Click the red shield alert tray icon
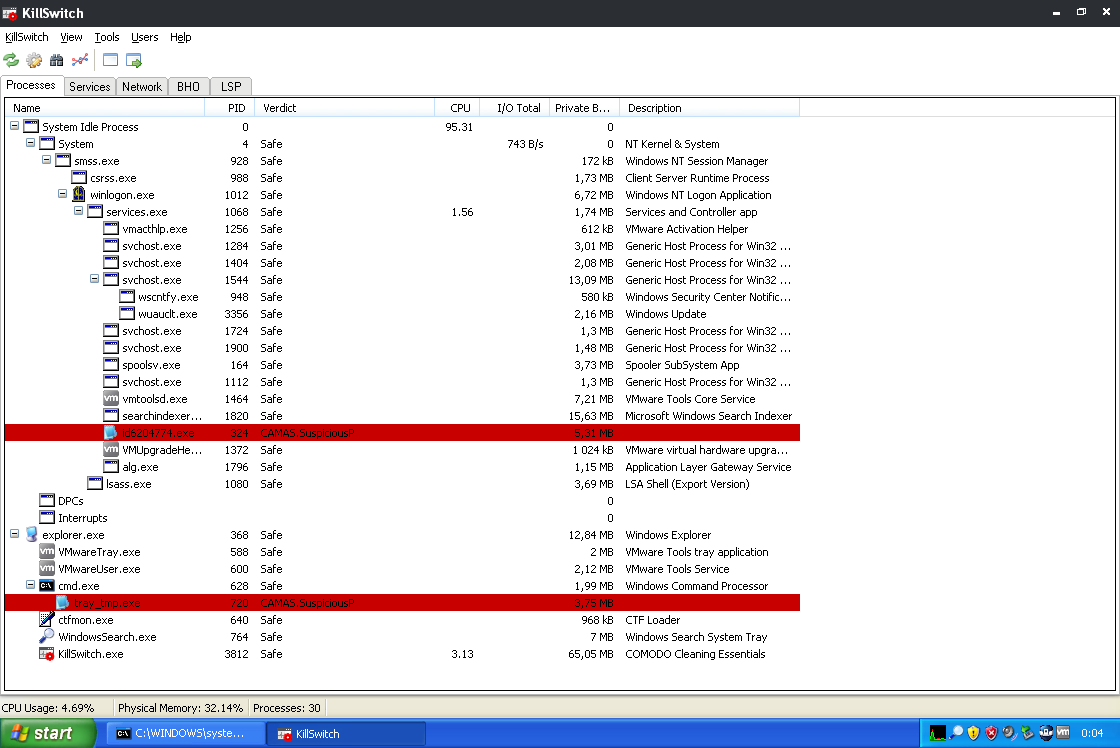This screenshot has height=748, width=1120. (x=991, y=733)
